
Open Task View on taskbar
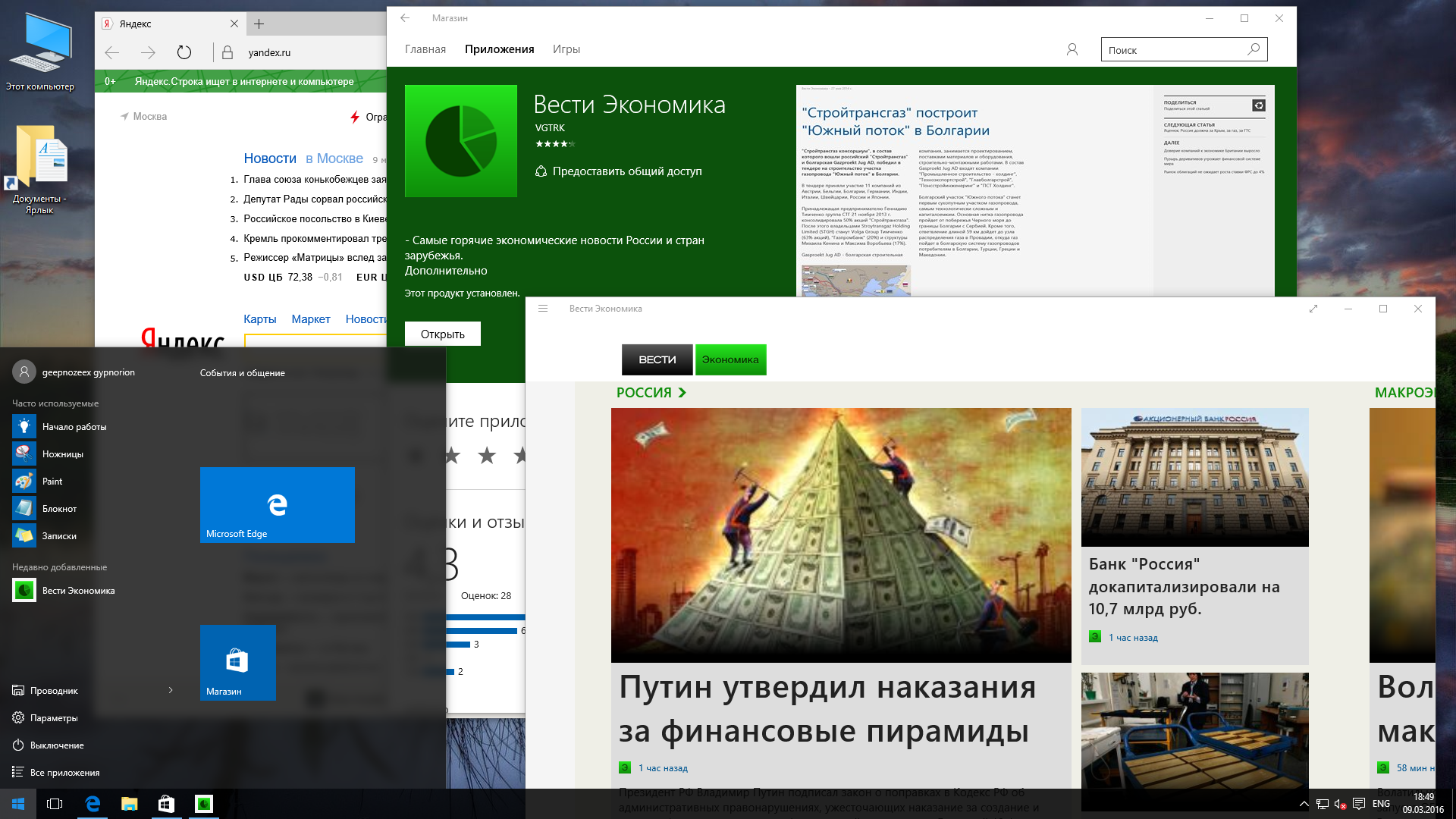tap(55, 804)
